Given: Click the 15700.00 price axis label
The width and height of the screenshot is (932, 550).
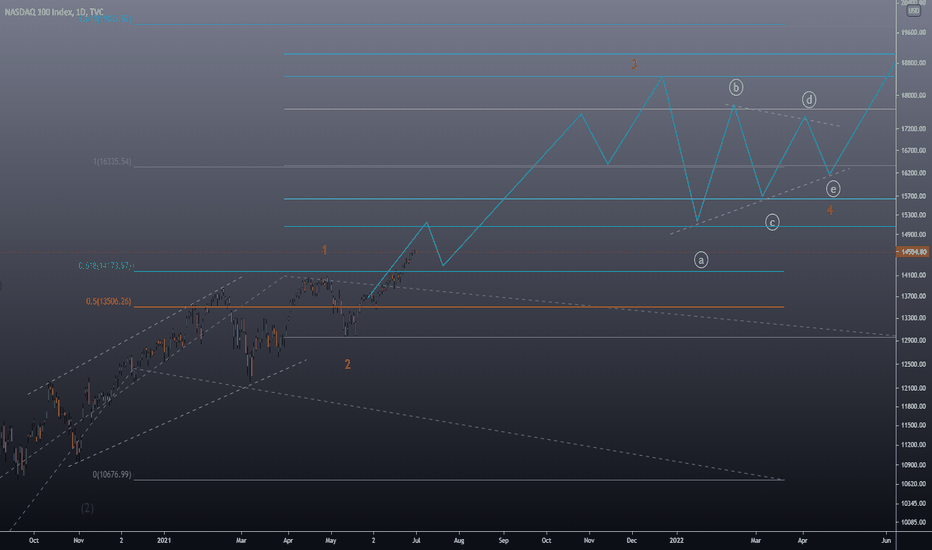Looking at the screenshot, I should [x=914, y=196].
